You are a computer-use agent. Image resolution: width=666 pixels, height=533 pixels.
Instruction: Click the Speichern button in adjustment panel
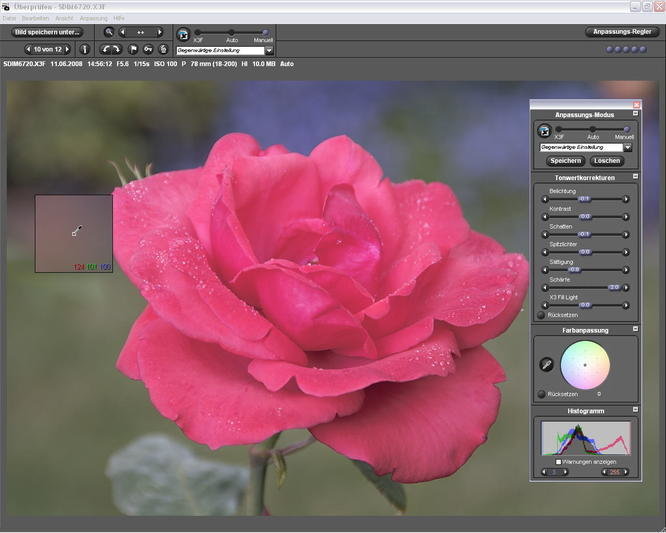pyautogui.click(x=565, y=160)
